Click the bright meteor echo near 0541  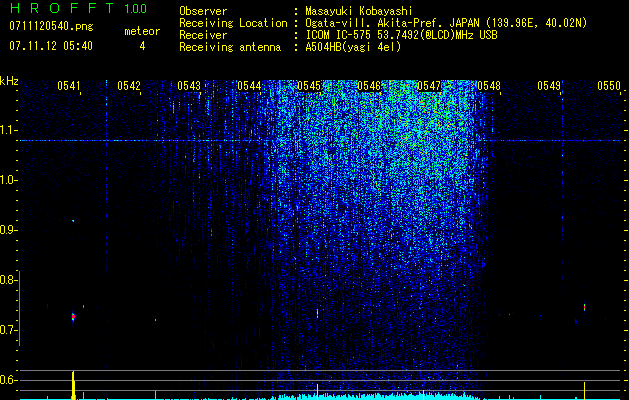click(x=73, y=317)
